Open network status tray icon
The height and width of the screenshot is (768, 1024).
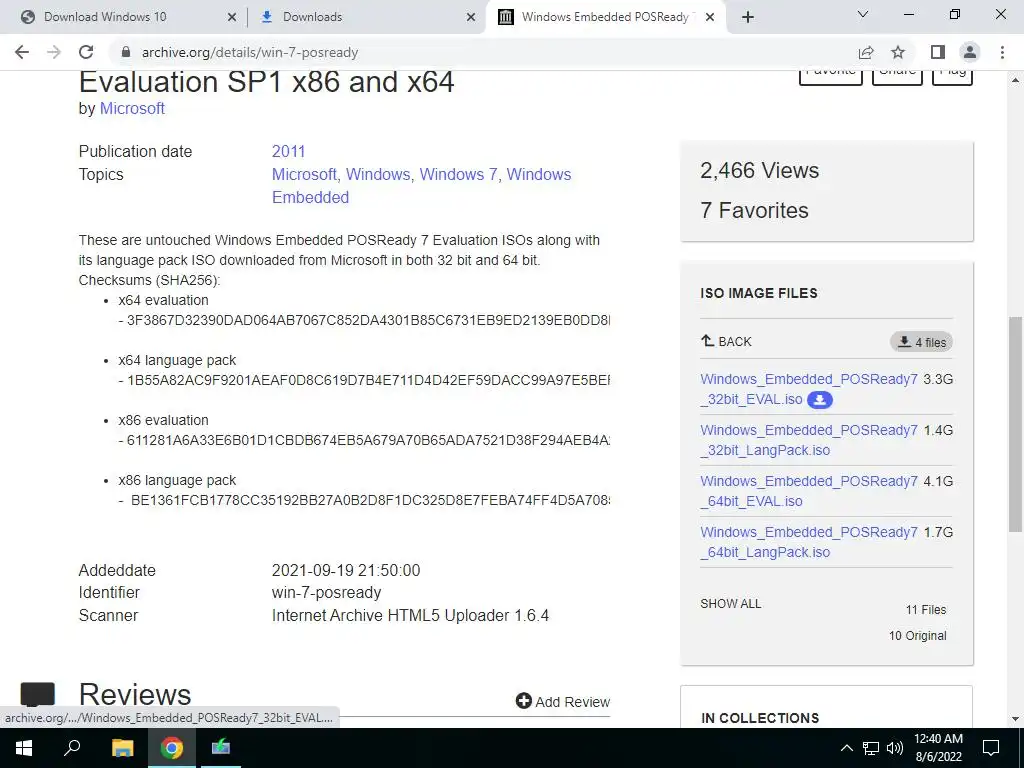(x=871, y=748)
